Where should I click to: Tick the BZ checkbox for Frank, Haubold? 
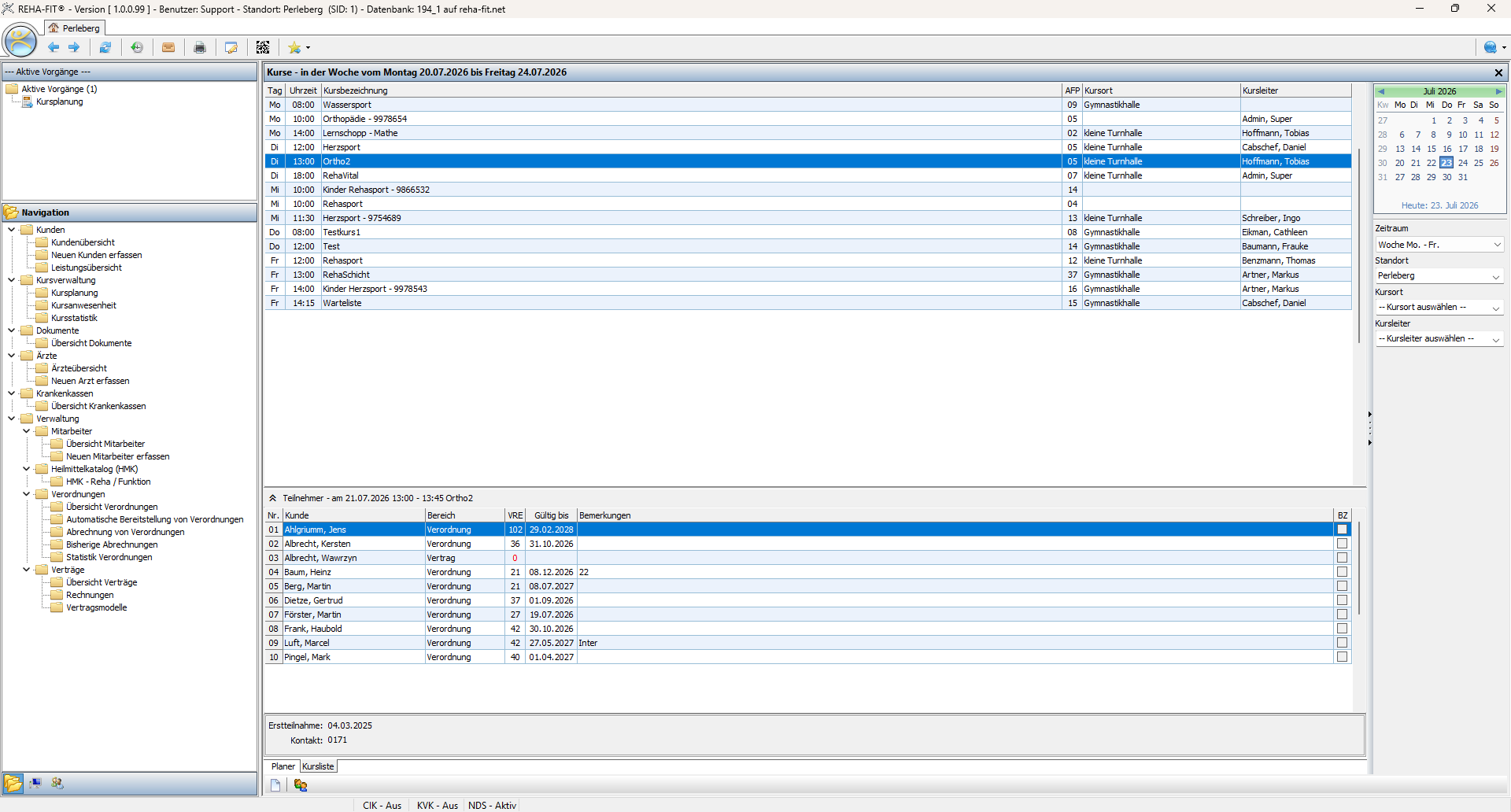click(1343, 629)
